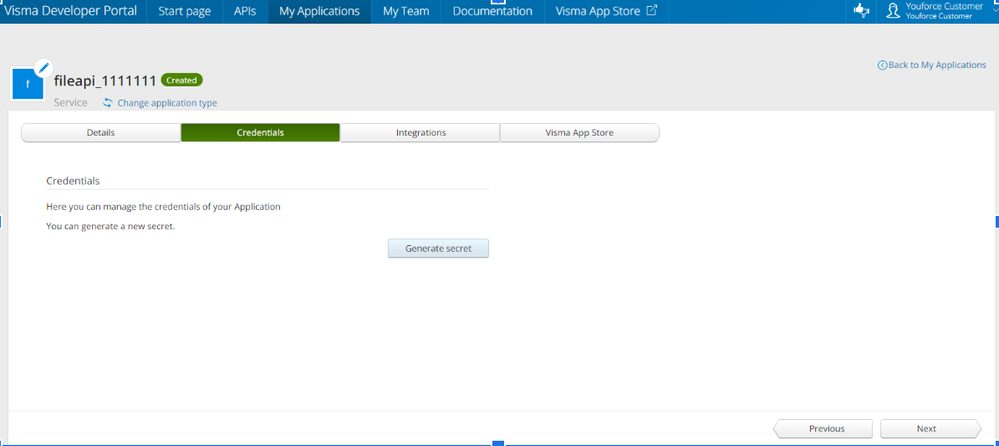Click the green Created status badge
Image resolution: width=999 pixels, height=446 pixels.
(x=182, y=80)
